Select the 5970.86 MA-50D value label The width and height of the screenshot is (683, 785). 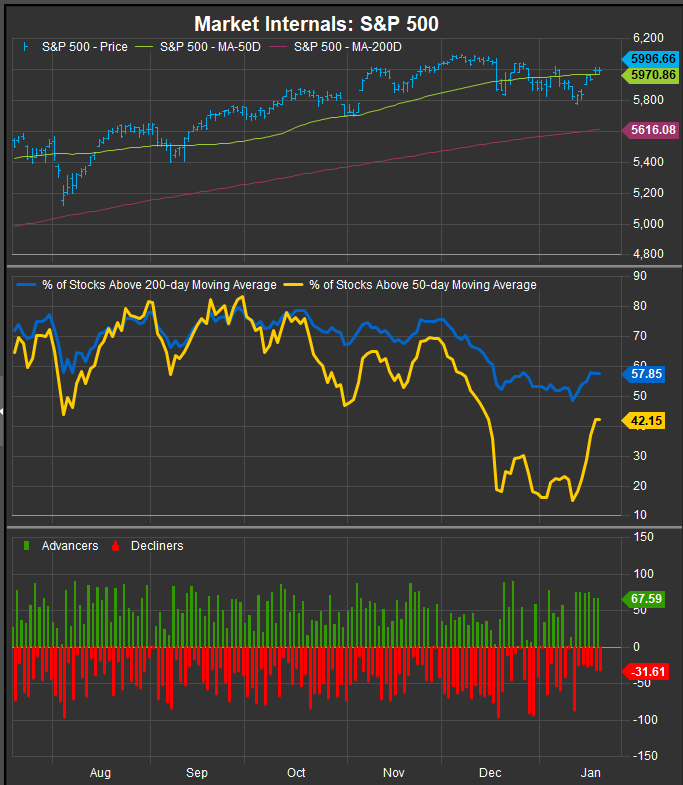pos(650,75)
